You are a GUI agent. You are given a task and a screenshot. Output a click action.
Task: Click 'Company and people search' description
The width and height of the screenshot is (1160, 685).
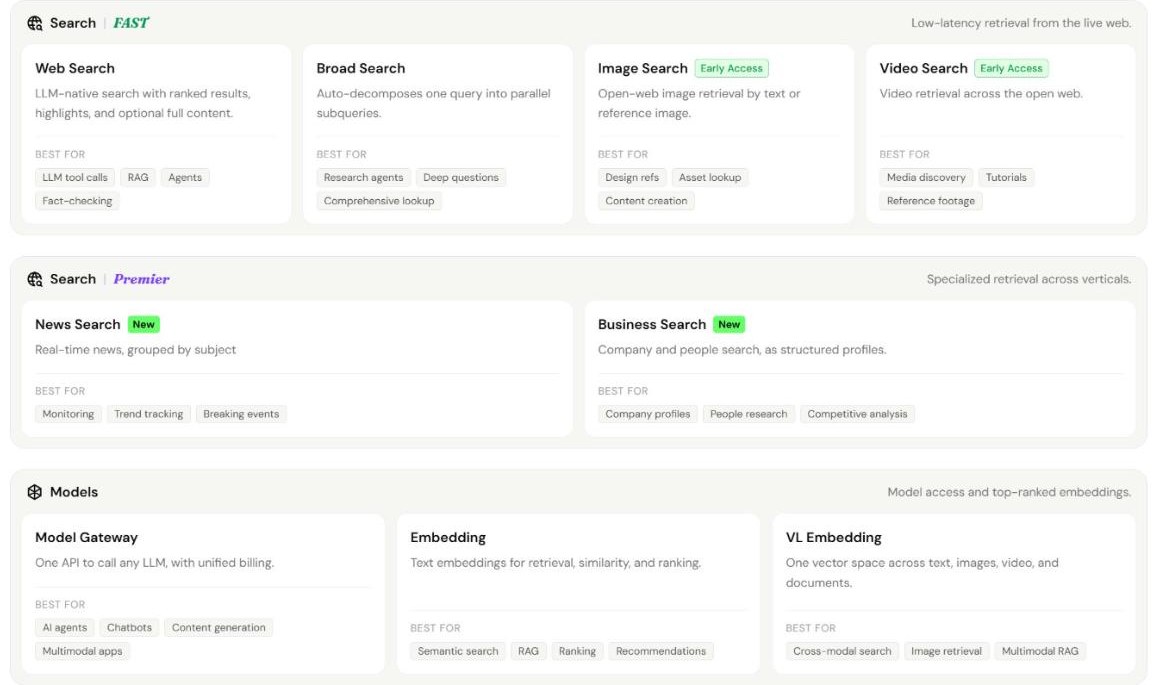tap(742, 349)
